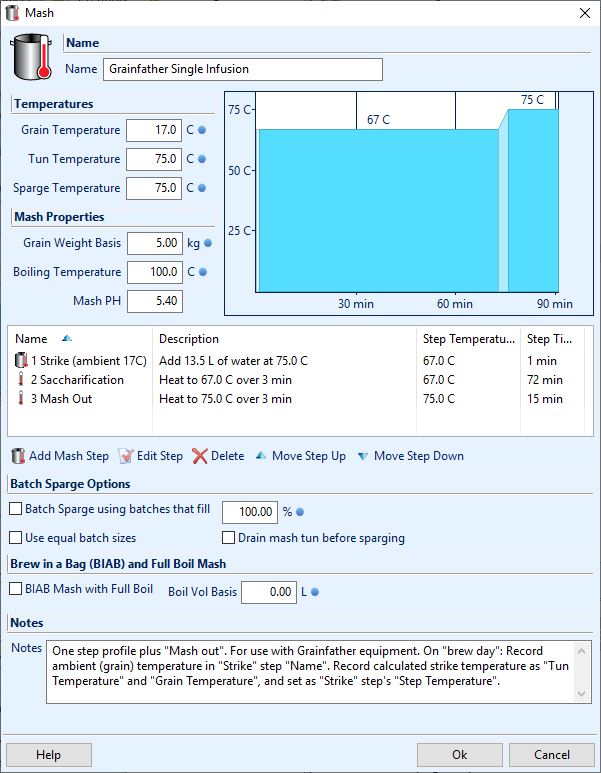
Task: Click 'Heat to 67.0 C over 3 min' description
Action: click(225, 380)
